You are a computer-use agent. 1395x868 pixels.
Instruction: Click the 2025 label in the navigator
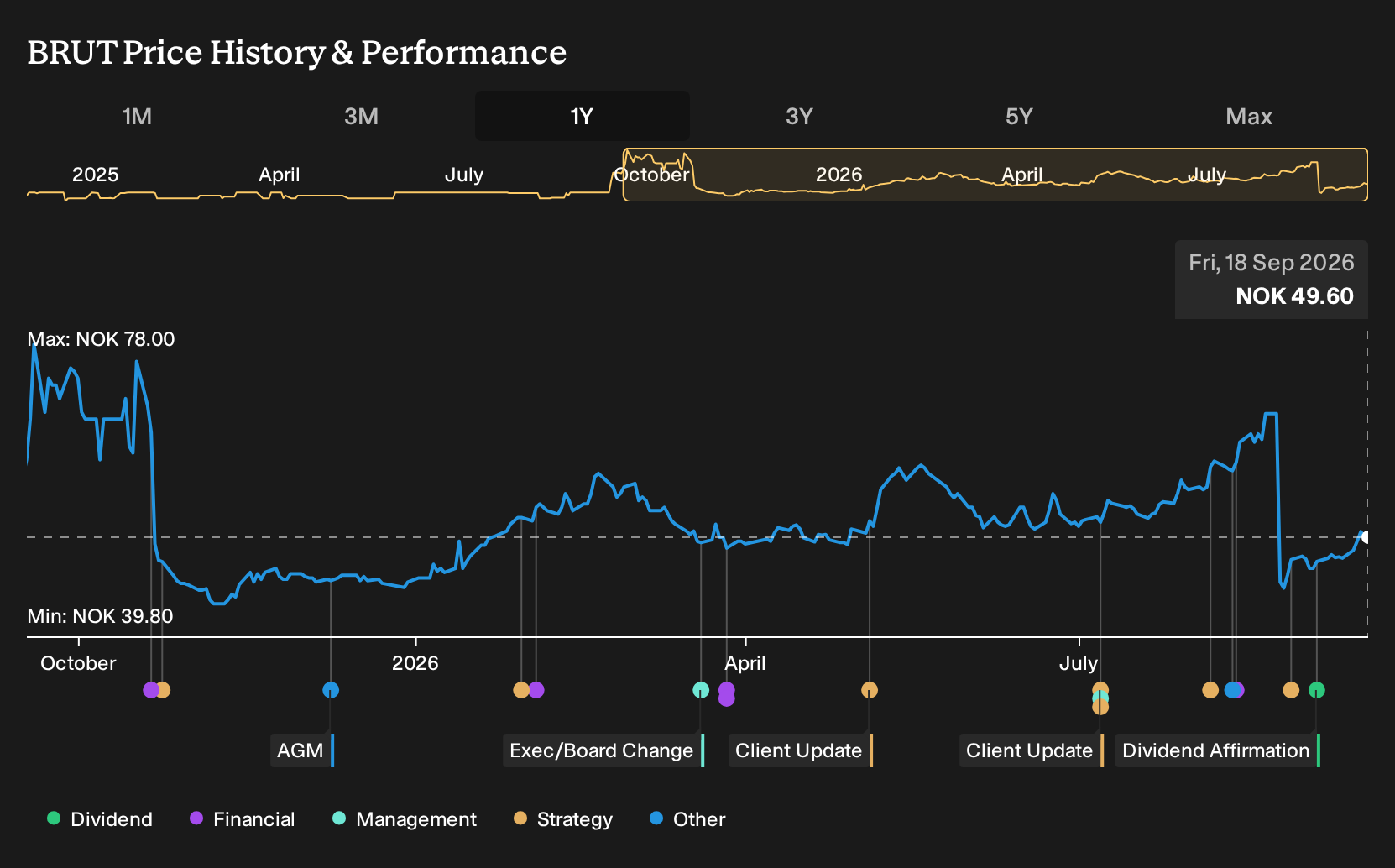point(95,175)
